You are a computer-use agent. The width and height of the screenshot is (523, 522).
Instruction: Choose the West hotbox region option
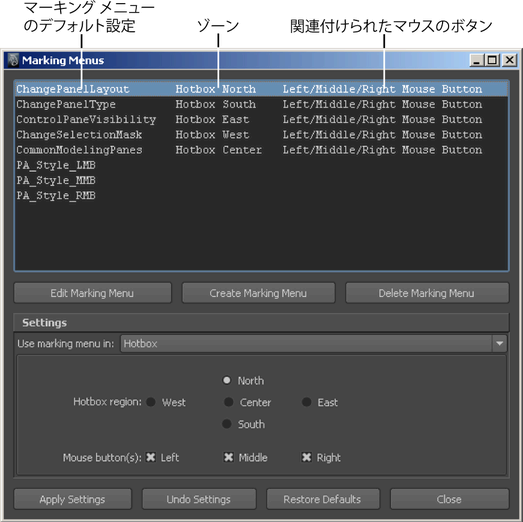pos(151,402)
